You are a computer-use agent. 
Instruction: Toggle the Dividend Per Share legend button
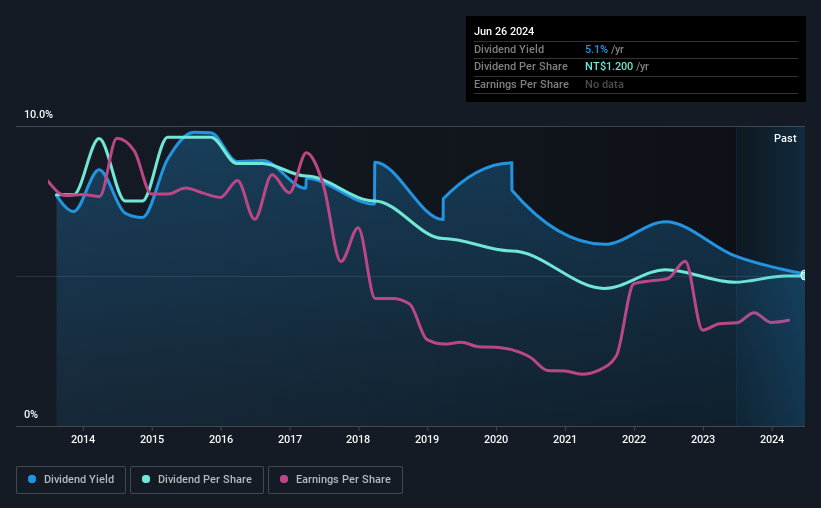click(197, 480)
